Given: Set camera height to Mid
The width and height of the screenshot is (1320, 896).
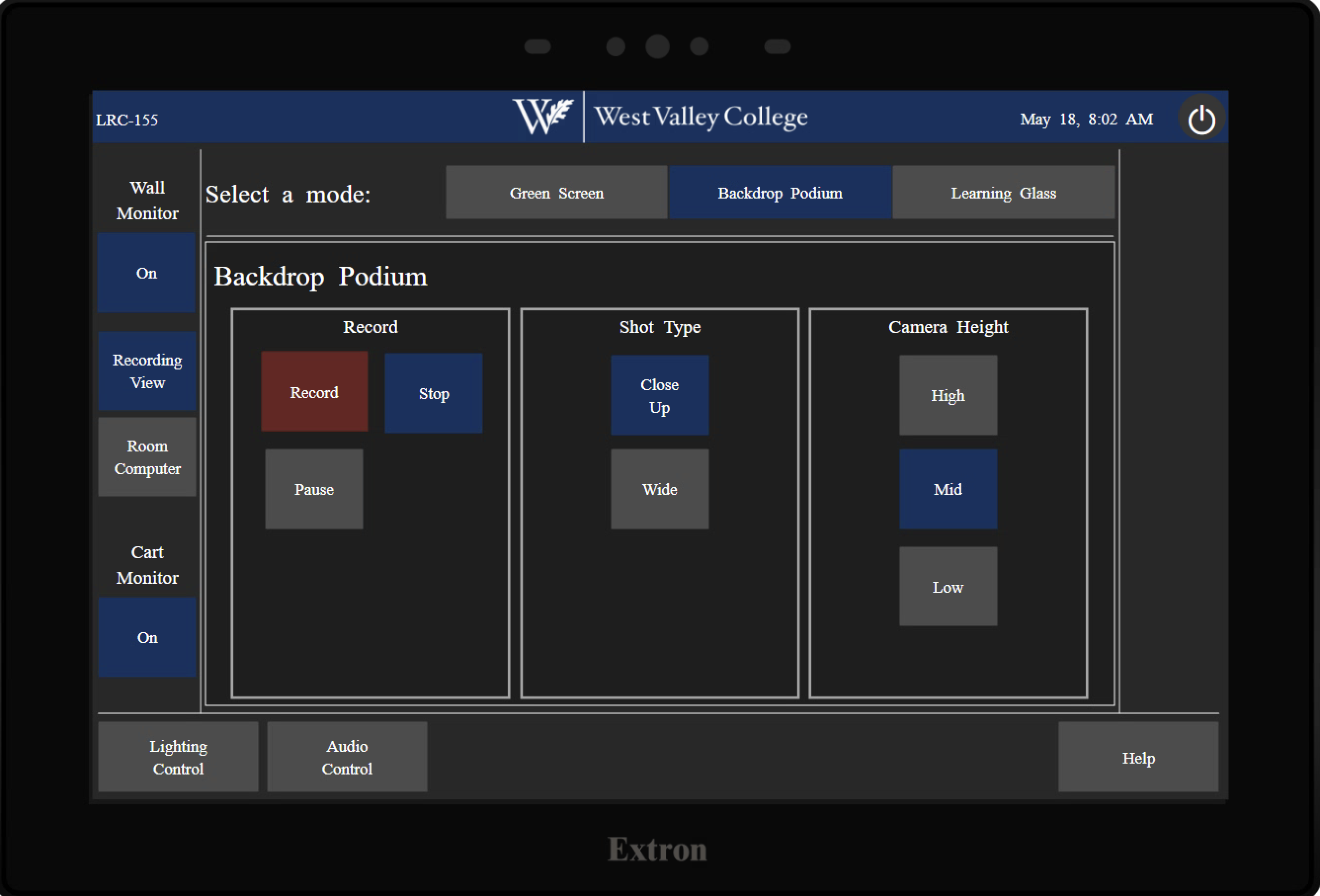Looking at the screenshot, I should coord(948,489).
